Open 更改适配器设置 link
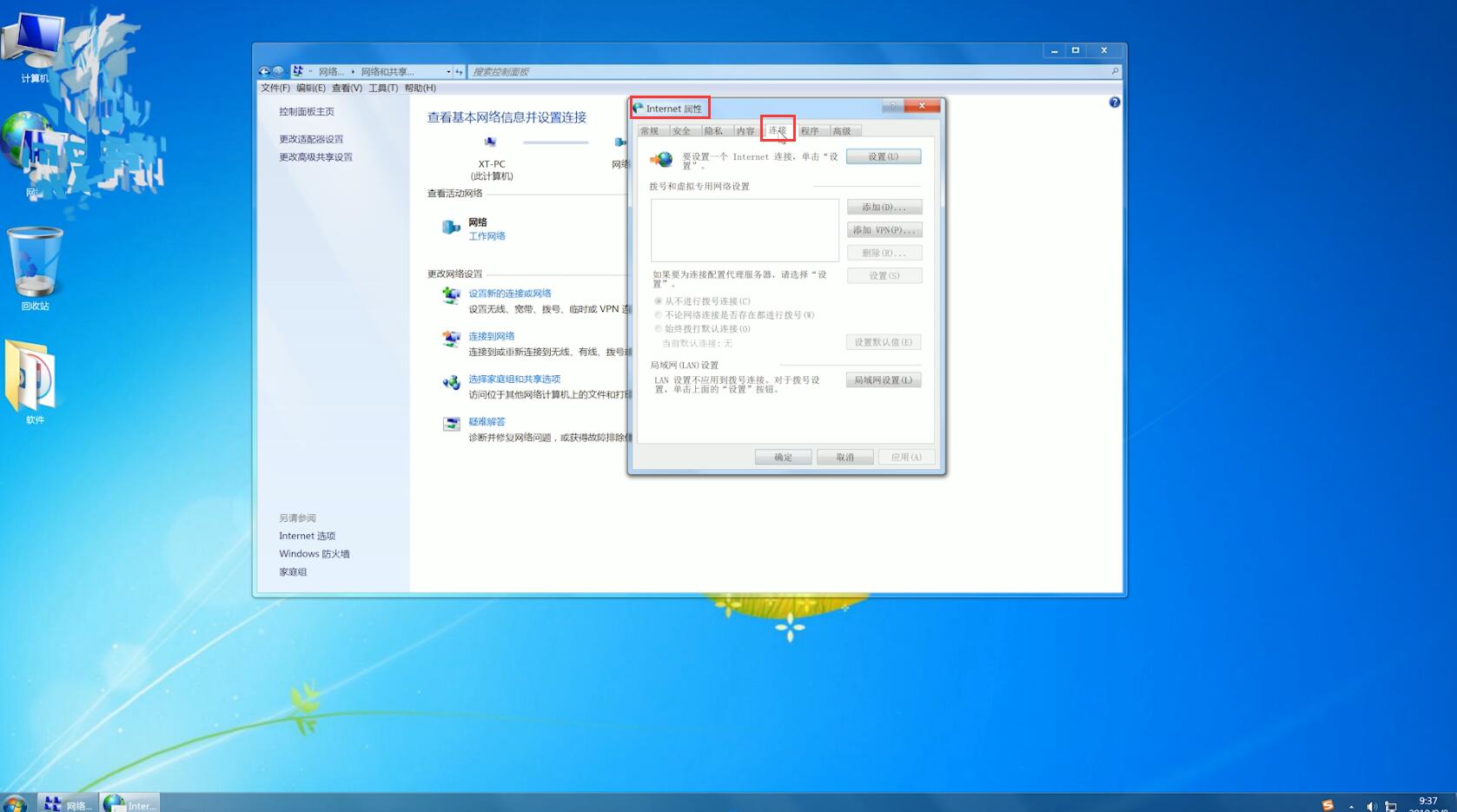 [x=311, y=139]
